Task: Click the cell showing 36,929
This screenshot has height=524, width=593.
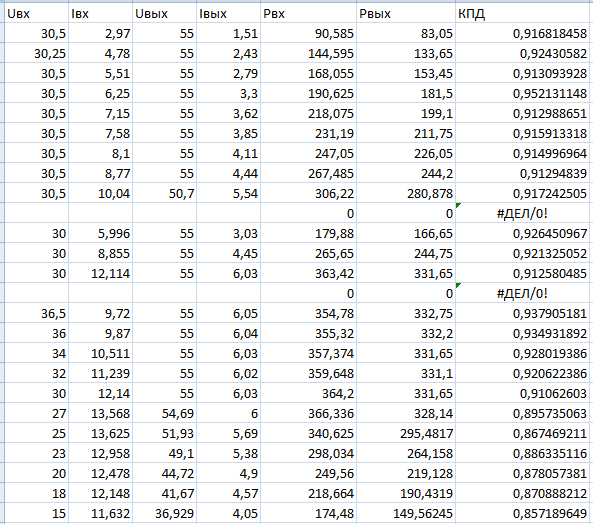Action: [165, 513]
